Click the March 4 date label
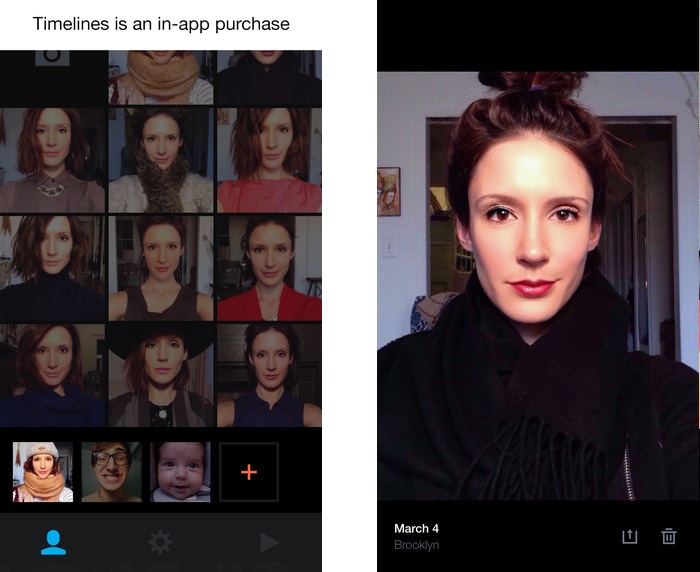700x572 pixels. pos(416,529)
